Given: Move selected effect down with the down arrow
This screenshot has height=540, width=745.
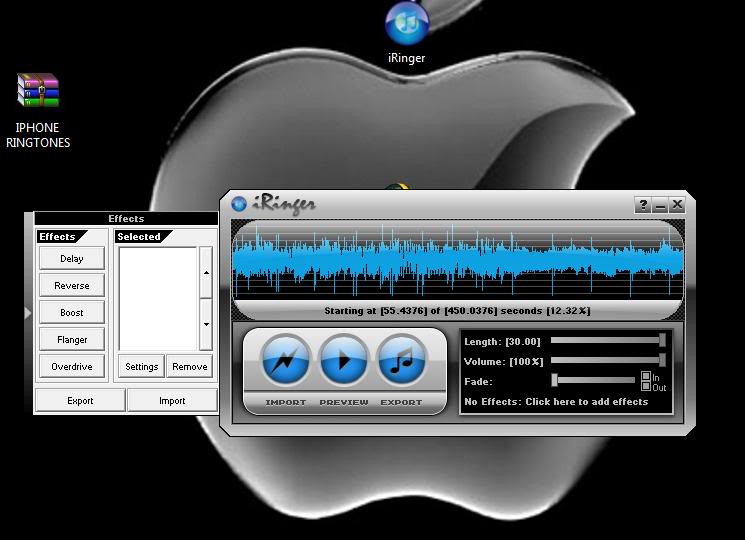Looking at the screenshot, I should (x=206, y=324).
